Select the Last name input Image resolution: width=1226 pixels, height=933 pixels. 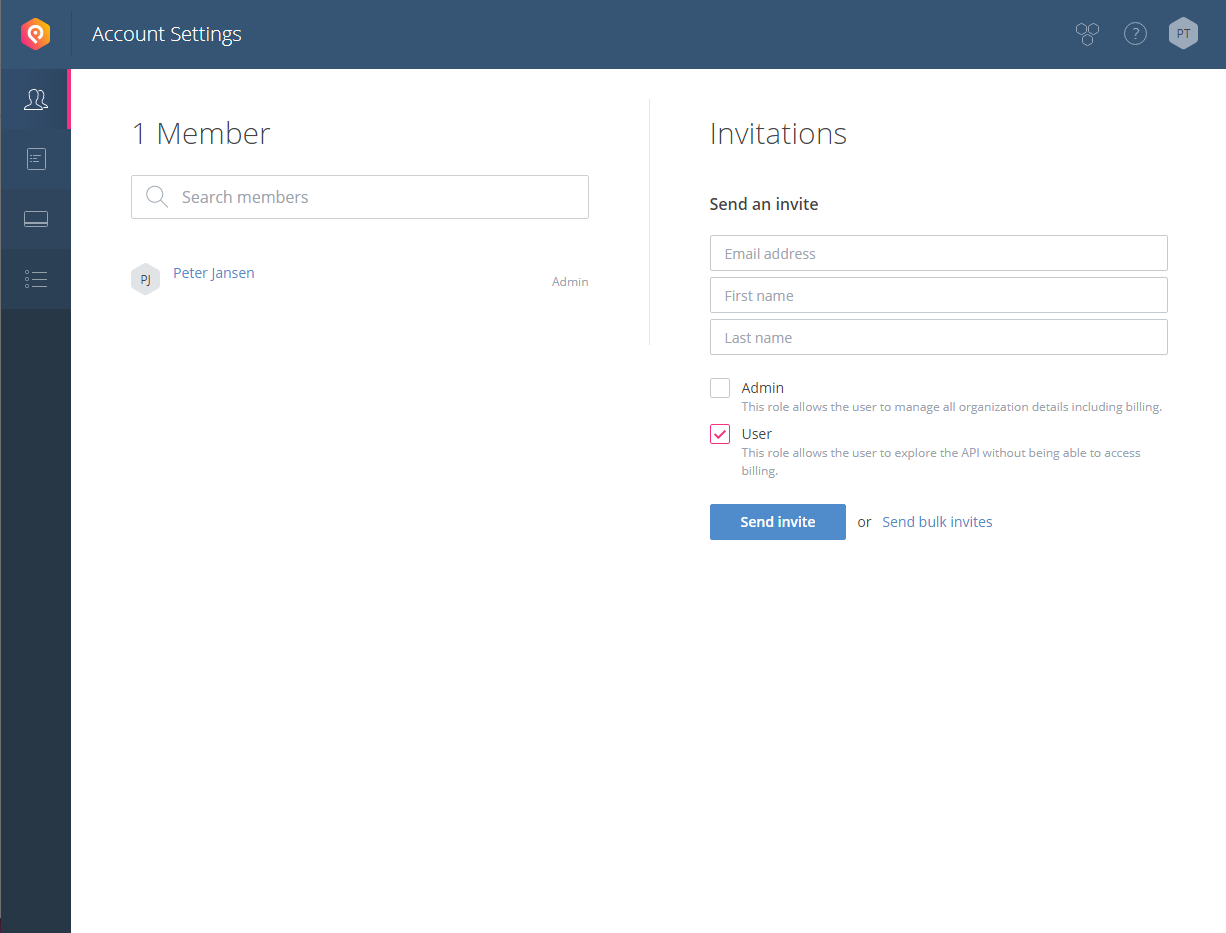coord(939,337)
